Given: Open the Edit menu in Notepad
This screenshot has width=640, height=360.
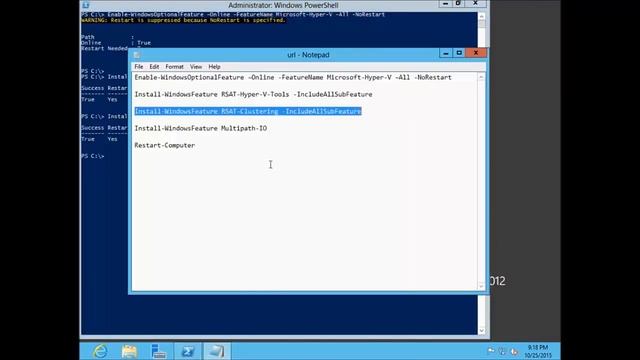Looking at the screenshot, I should 154,67.
